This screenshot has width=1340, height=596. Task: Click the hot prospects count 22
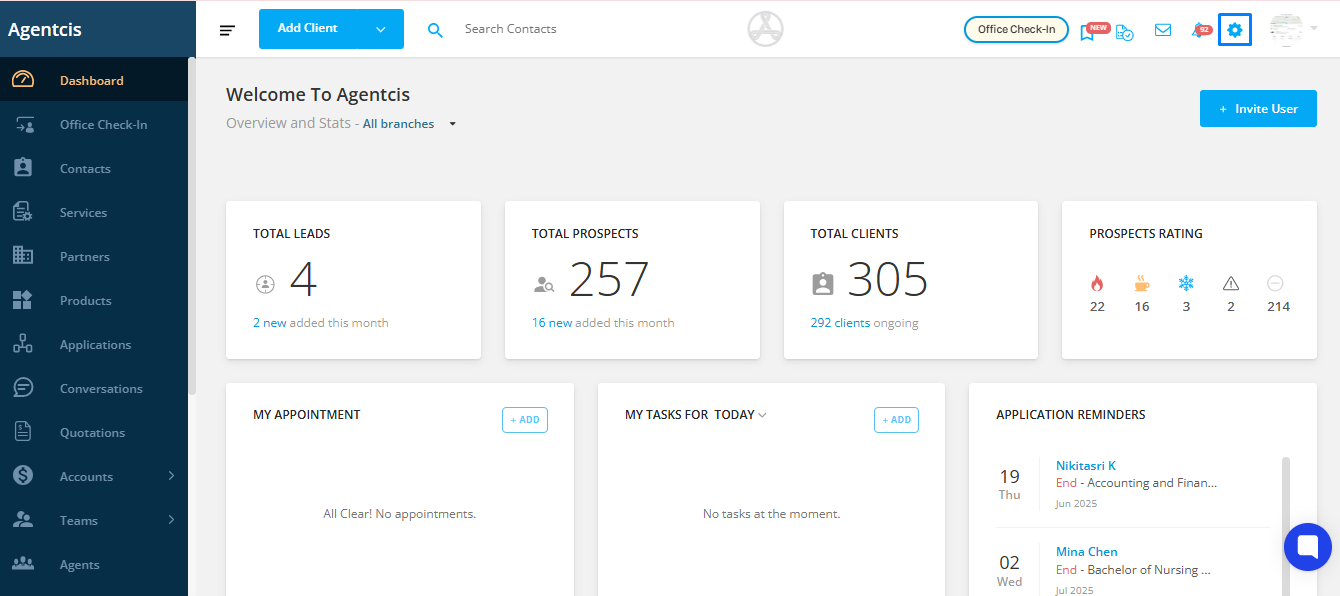click(x=1097, y=307)
